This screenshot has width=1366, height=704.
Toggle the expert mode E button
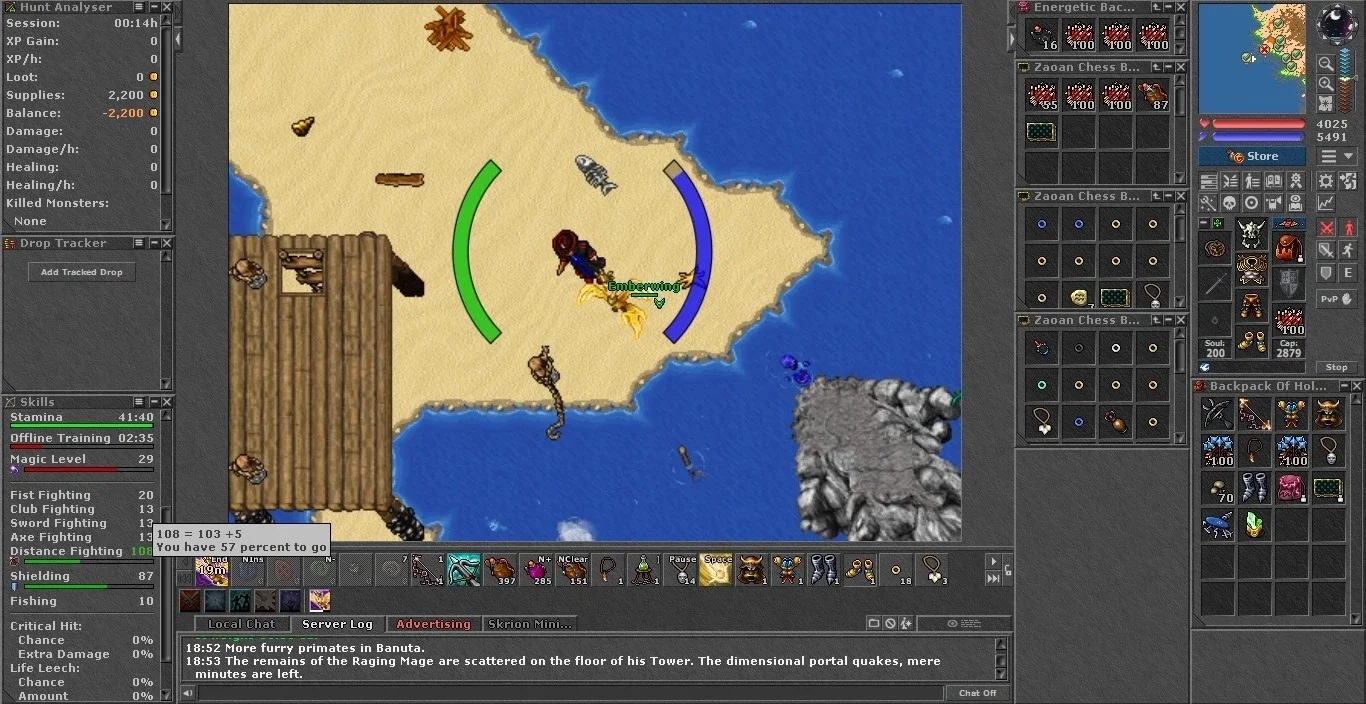[1346, 273]
